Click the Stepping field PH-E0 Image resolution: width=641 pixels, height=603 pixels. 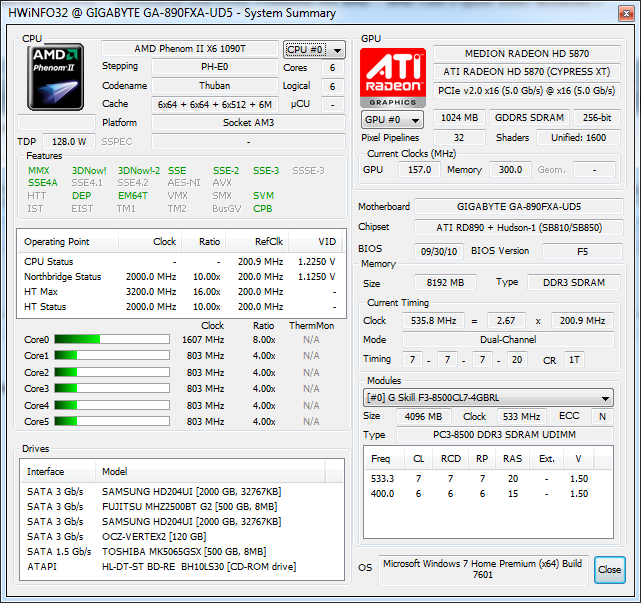tap(215, 67)
